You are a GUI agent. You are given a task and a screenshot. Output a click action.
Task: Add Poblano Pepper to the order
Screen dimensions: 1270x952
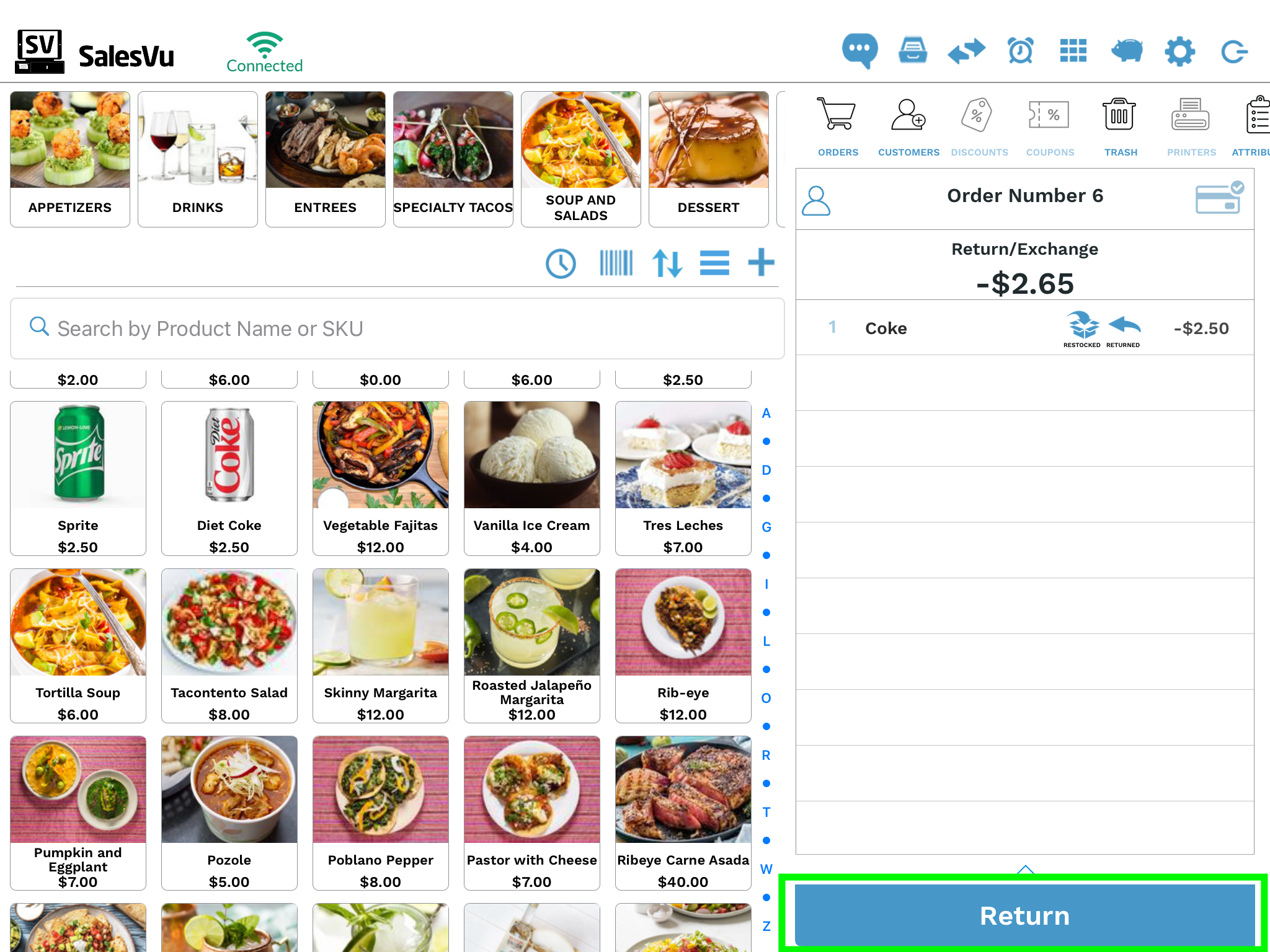tap(381, 813)
